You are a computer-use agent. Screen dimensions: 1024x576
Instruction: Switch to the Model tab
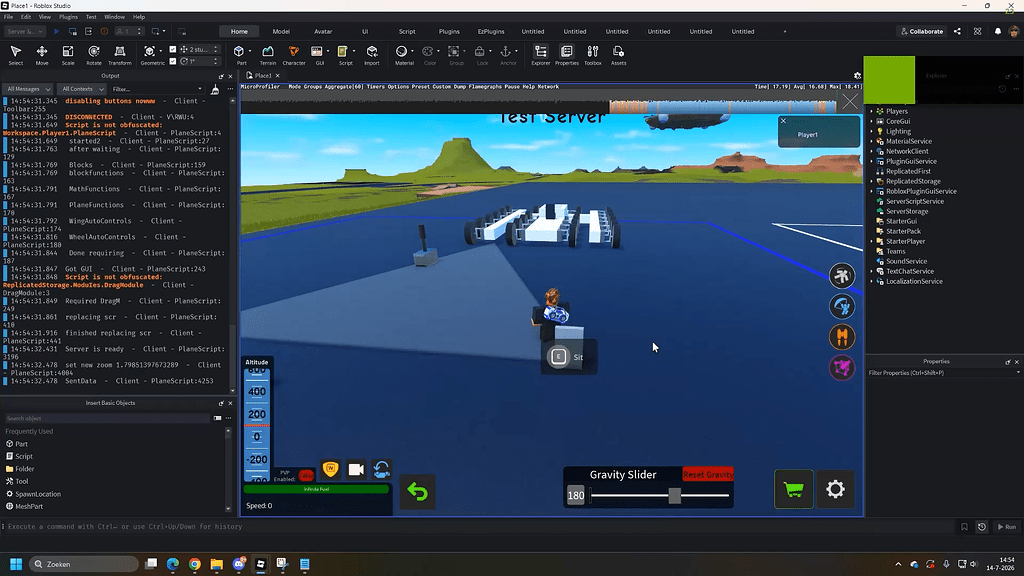pyautogui.click(x=281, y=31)
